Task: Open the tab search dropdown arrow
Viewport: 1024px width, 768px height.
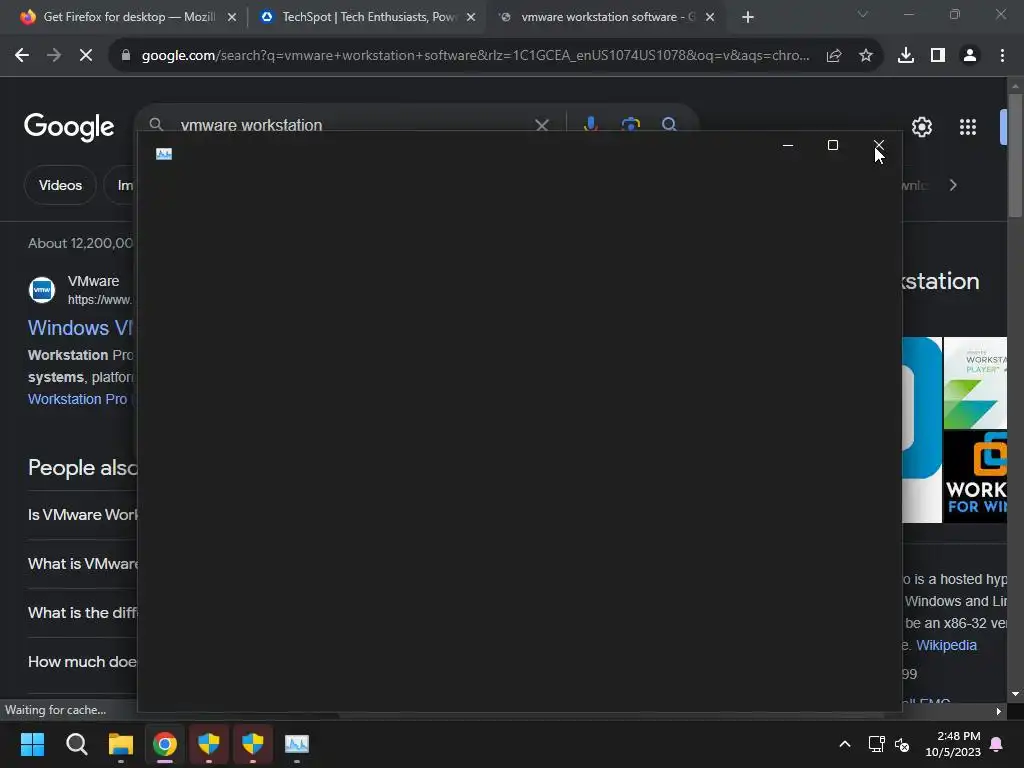Action: coord(863,14)
